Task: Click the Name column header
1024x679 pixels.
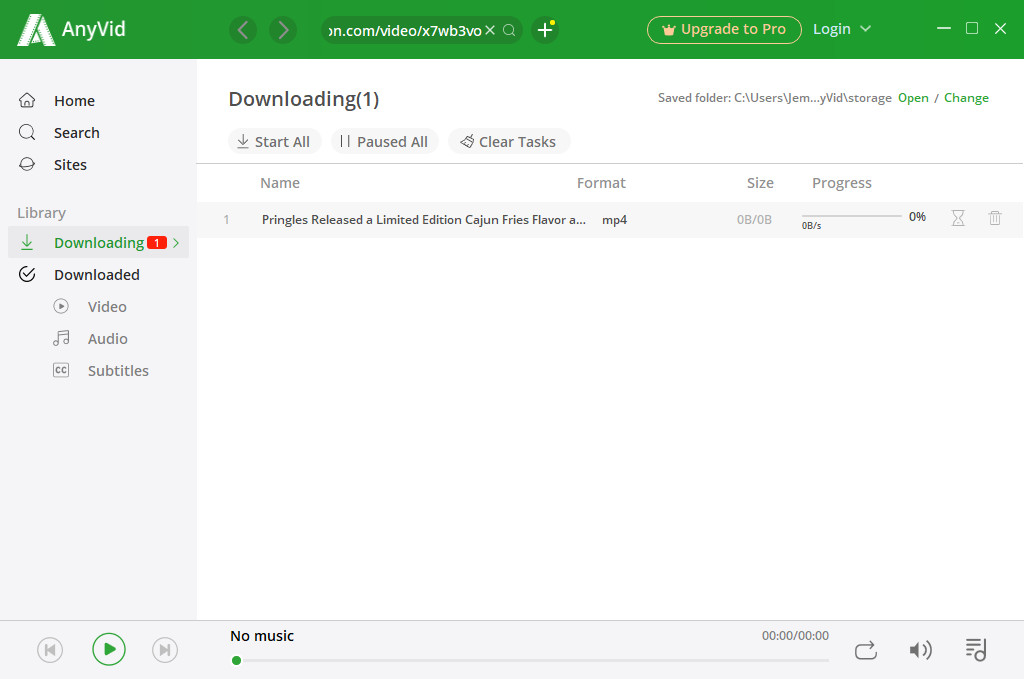Action: [280, 183]
